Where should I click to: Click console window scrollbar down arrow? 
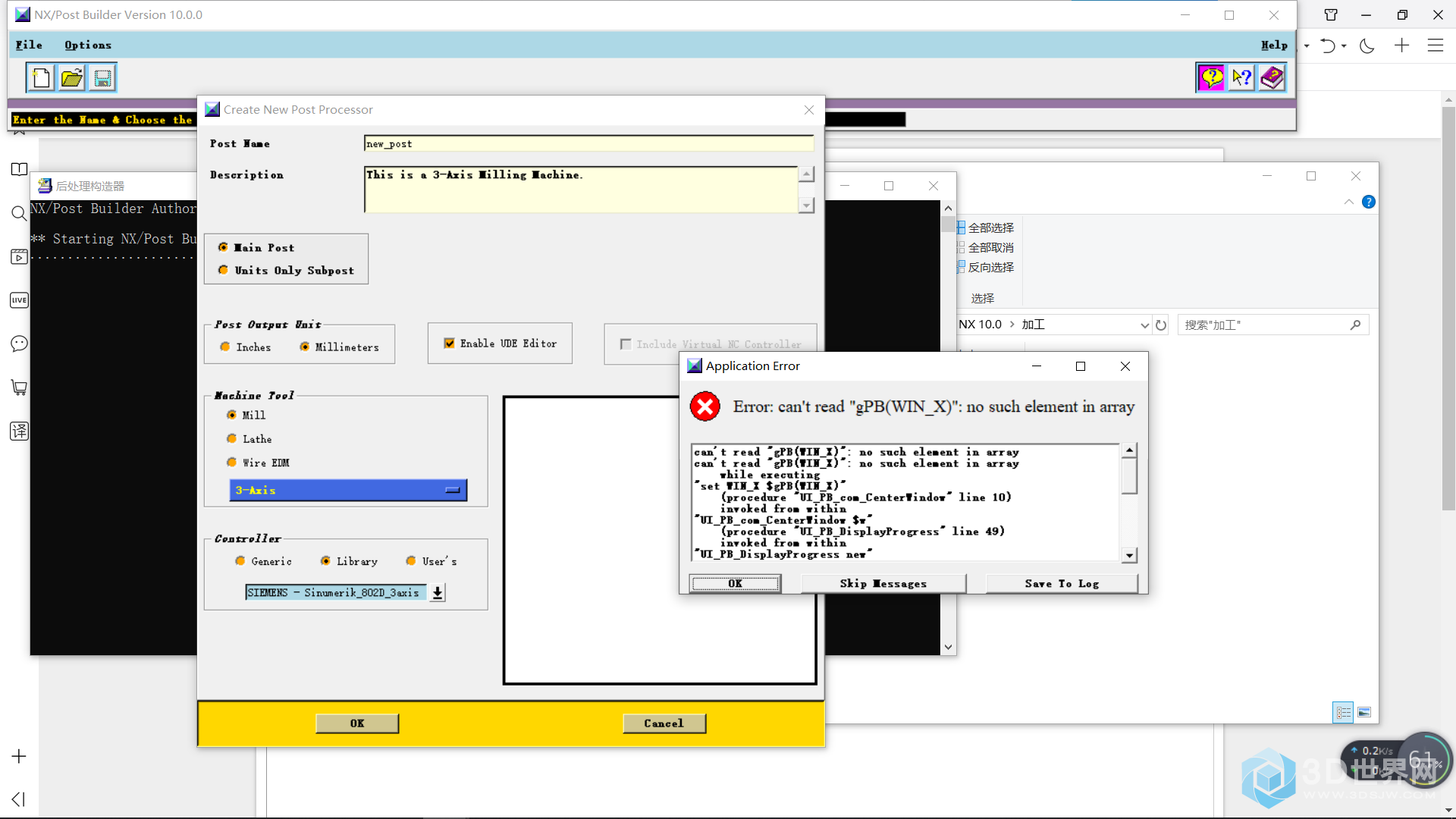[x=948, y=647]
